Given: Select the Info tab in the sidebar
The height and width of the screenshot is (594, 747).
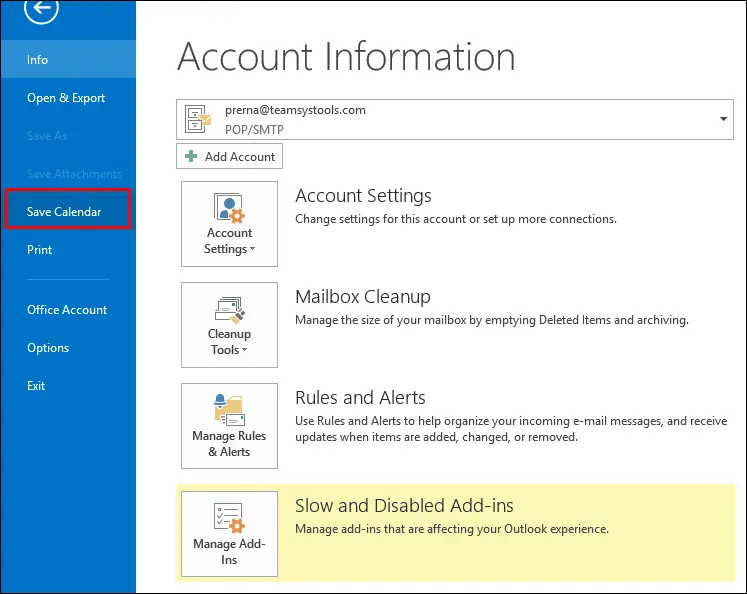Looking at the screenshot, I should pos(38,60).
